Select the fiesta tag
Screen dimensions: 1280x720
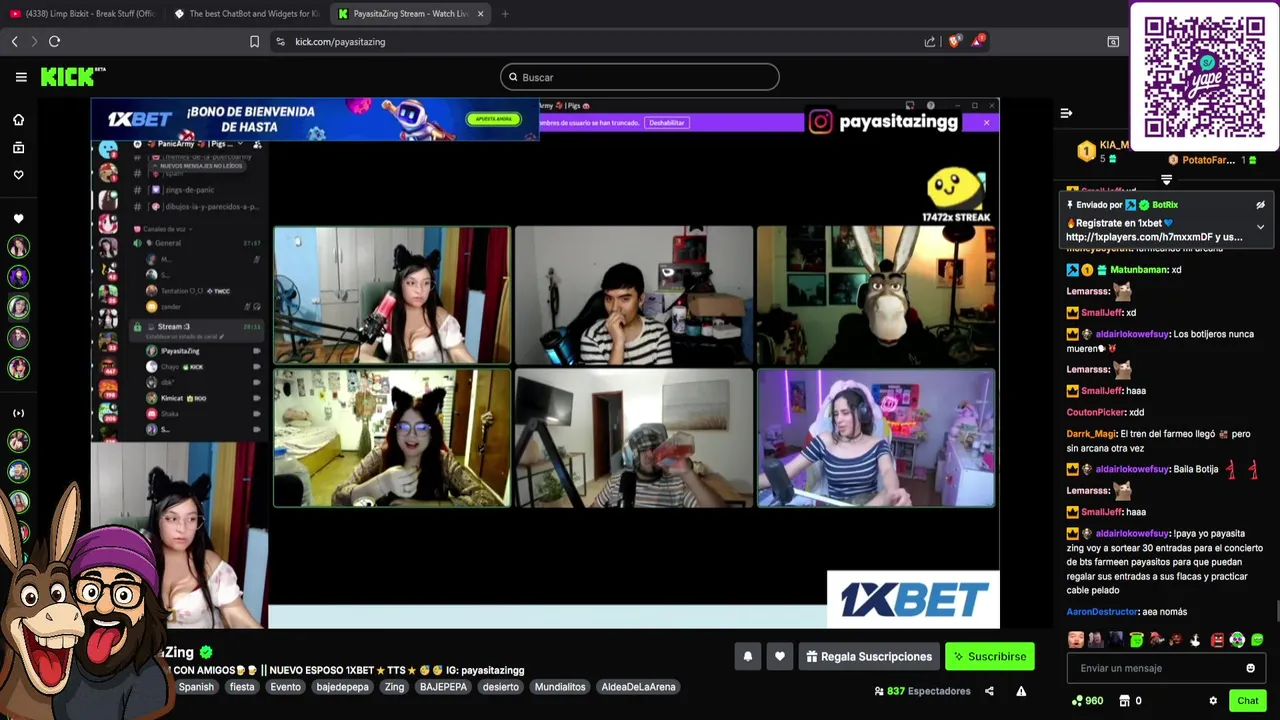pos(242,687)
